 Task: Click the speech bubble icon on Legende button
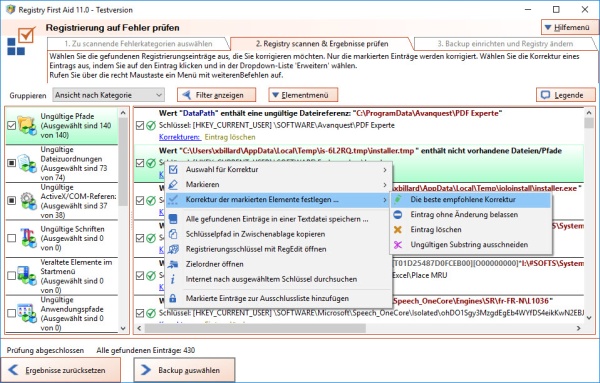[545, 95]
